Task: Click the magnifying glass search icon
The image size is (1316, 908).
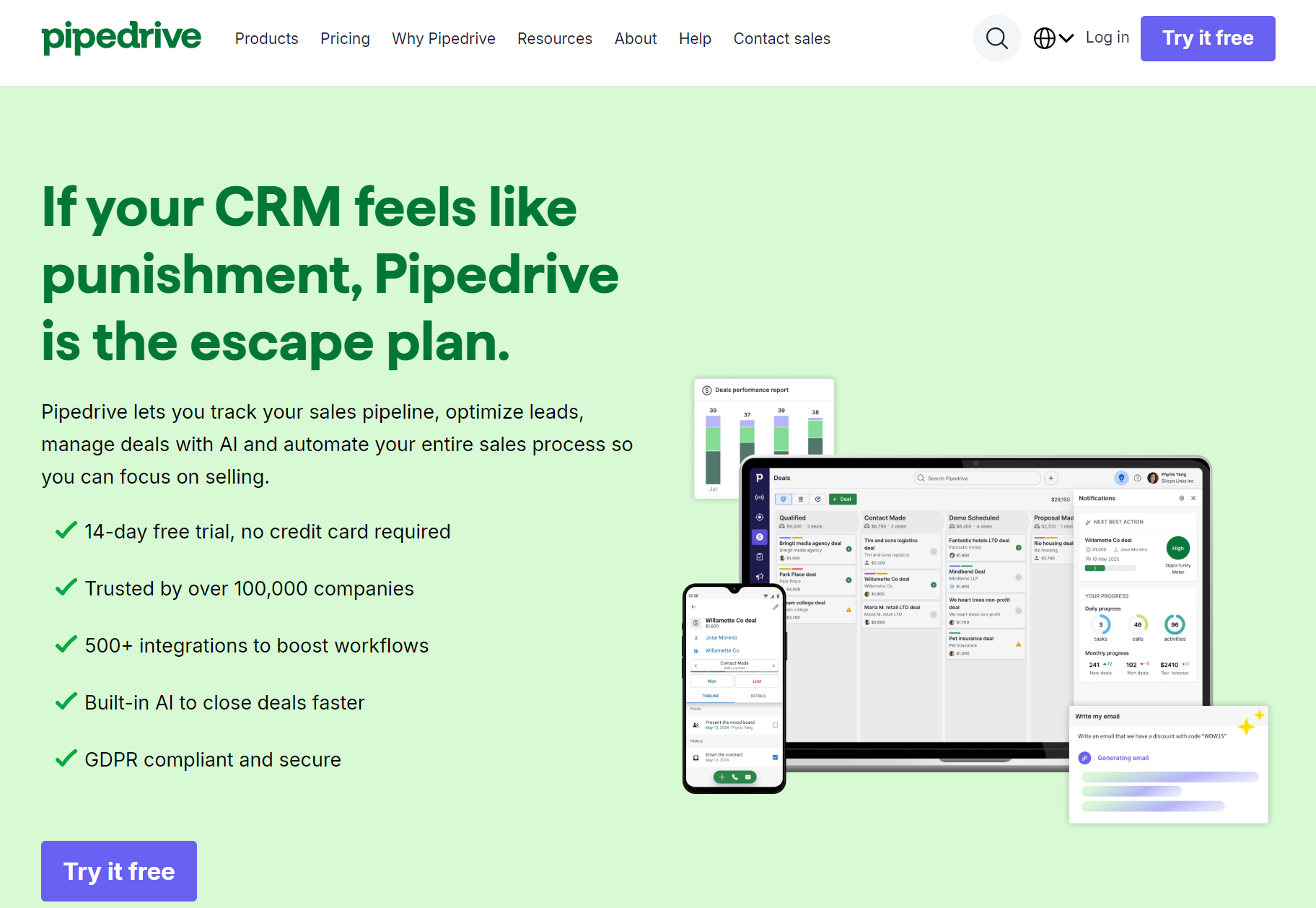Action: pos(996,38)
